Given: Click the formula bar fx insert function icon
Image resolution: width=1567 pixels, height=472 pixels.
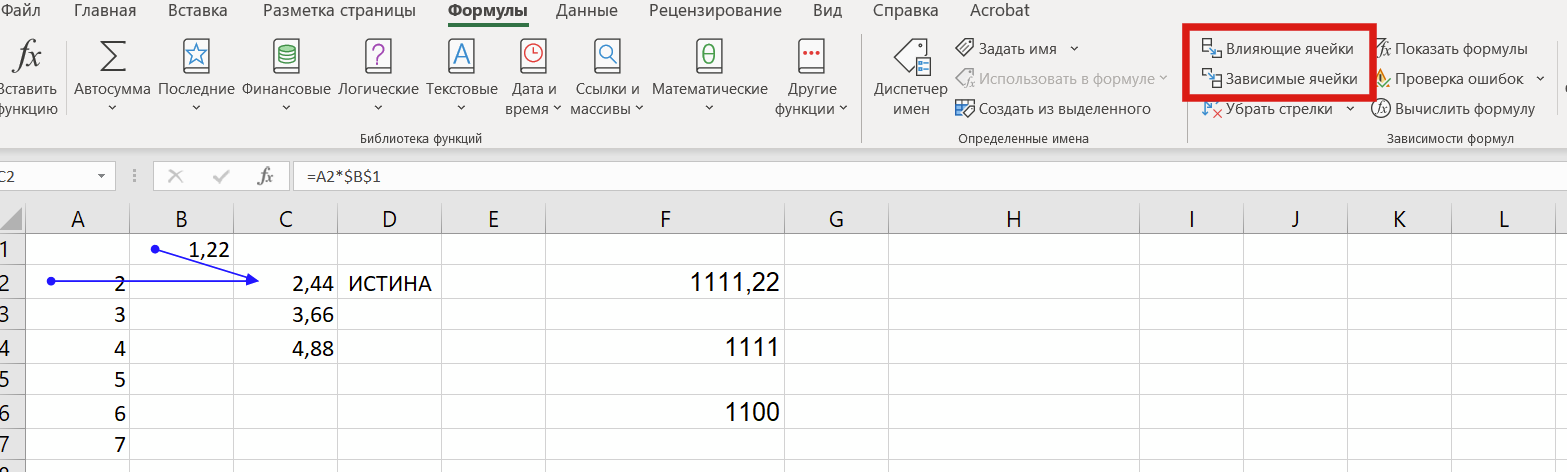Looking at the screenshot, I should (265, 176).
